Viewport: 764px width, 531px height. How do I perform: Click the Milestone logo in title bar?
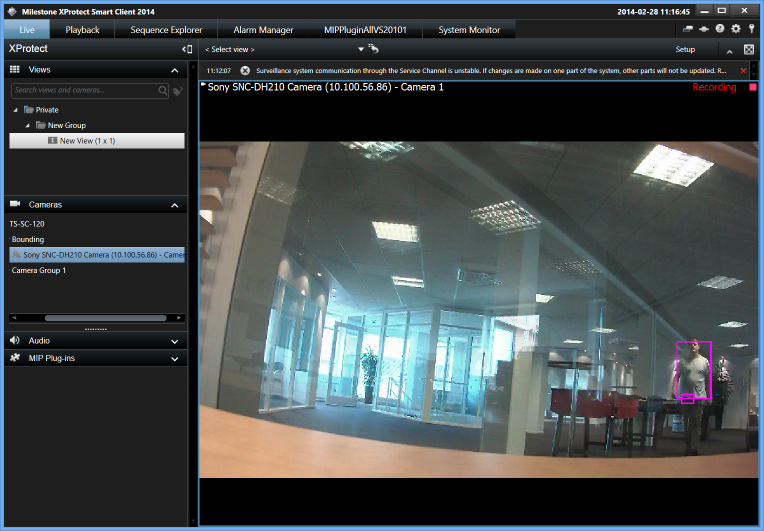(x=13, y=11)
